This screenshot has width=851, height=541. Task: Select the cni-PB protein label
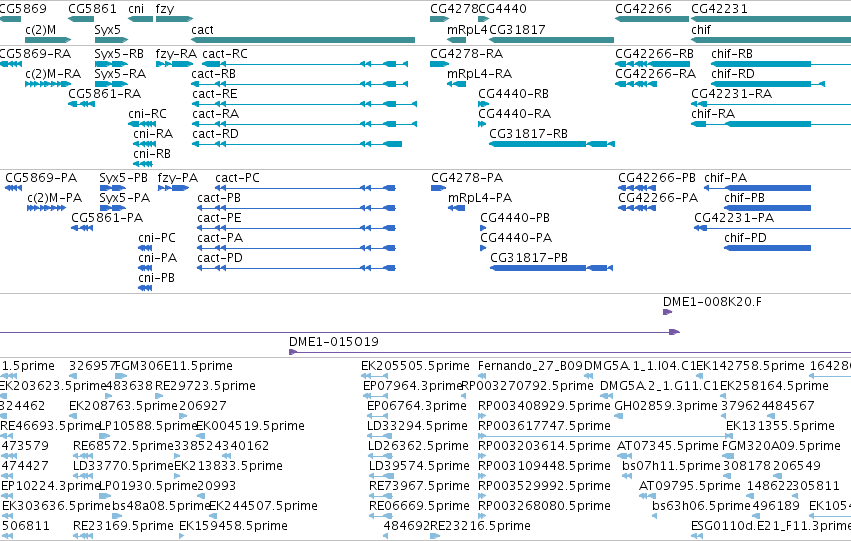[x=156, y=278]
